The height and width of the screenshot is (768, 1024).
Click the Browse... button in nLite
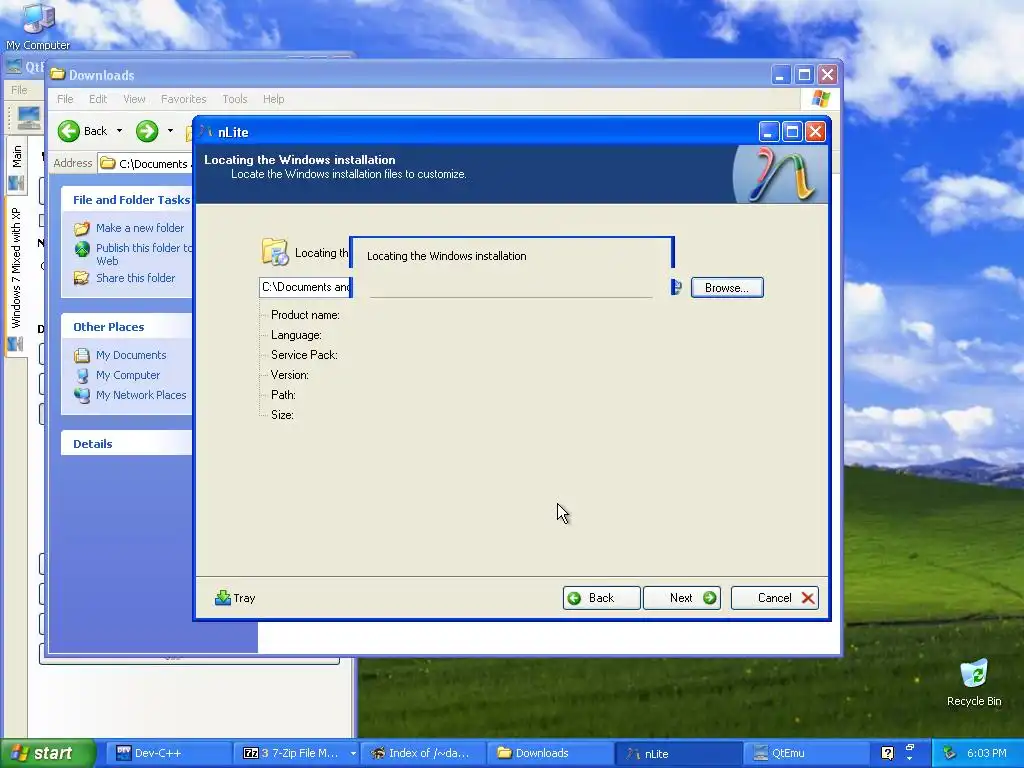(727, 288)
